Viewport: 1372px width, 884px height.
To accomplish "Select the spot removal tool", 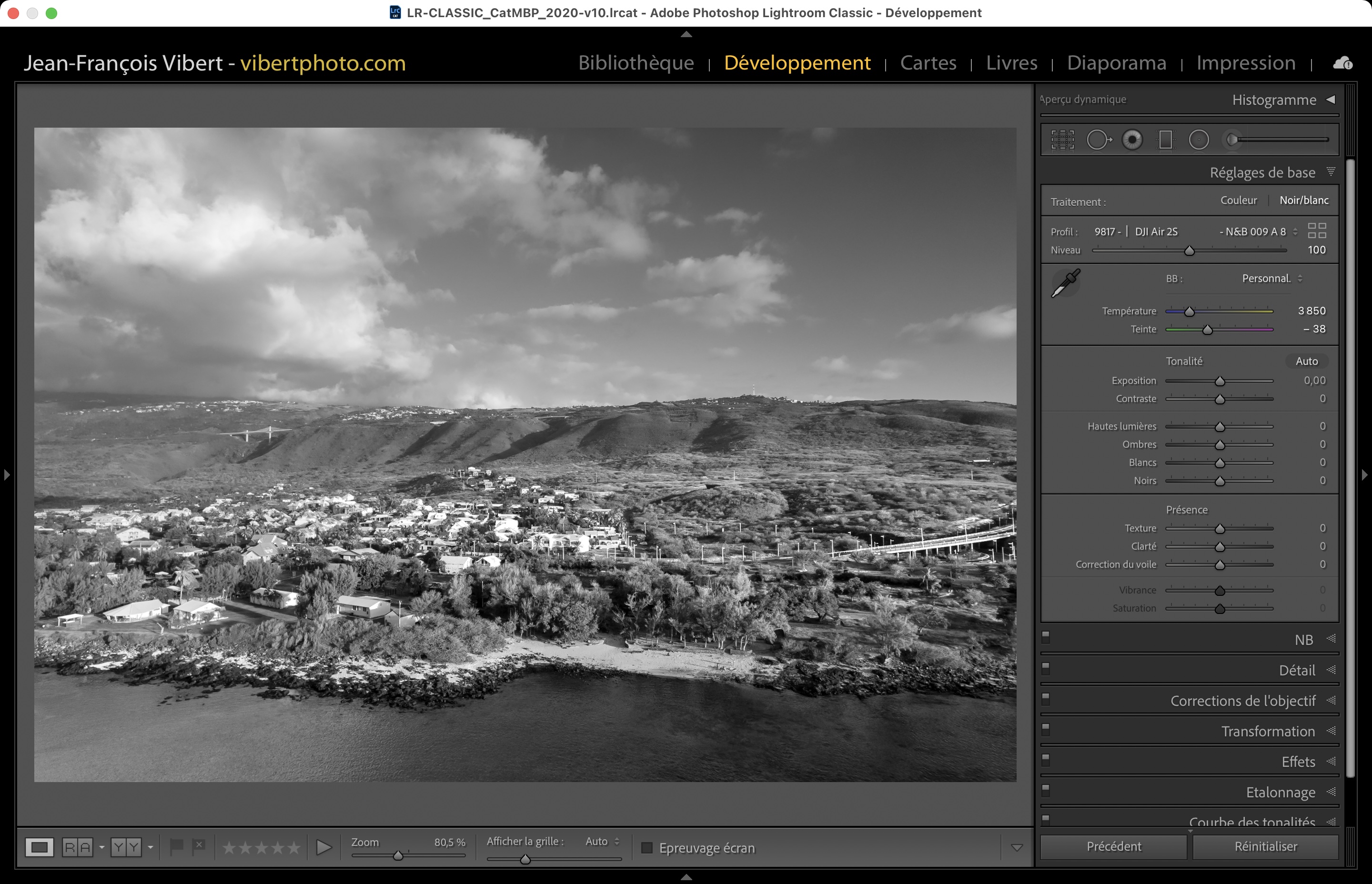I will tap(1098, 140).
